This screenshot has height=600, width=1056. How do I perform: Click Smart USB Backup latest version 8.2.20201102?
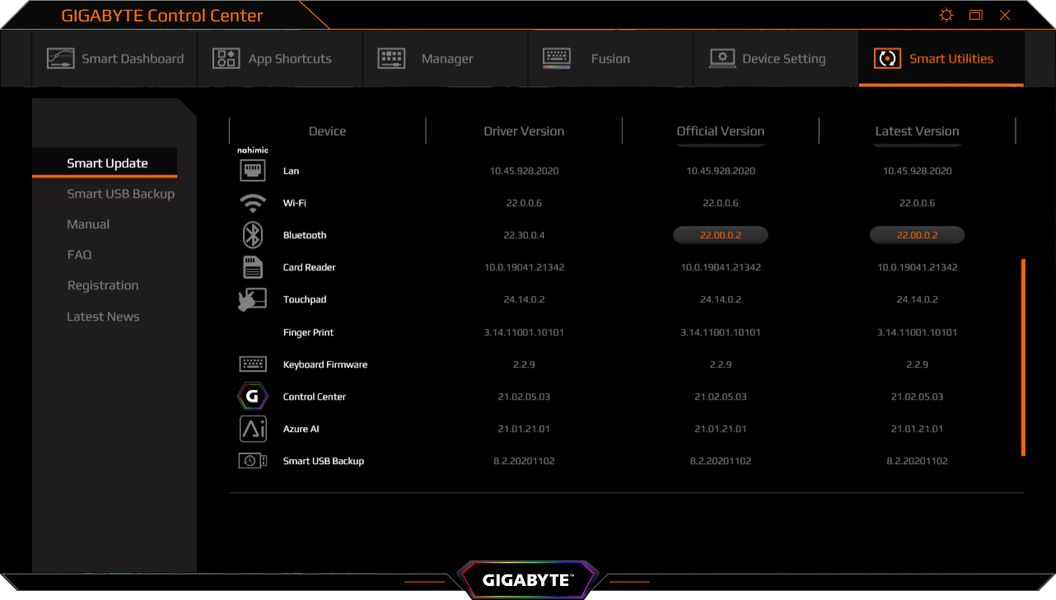tap(917, 461)
